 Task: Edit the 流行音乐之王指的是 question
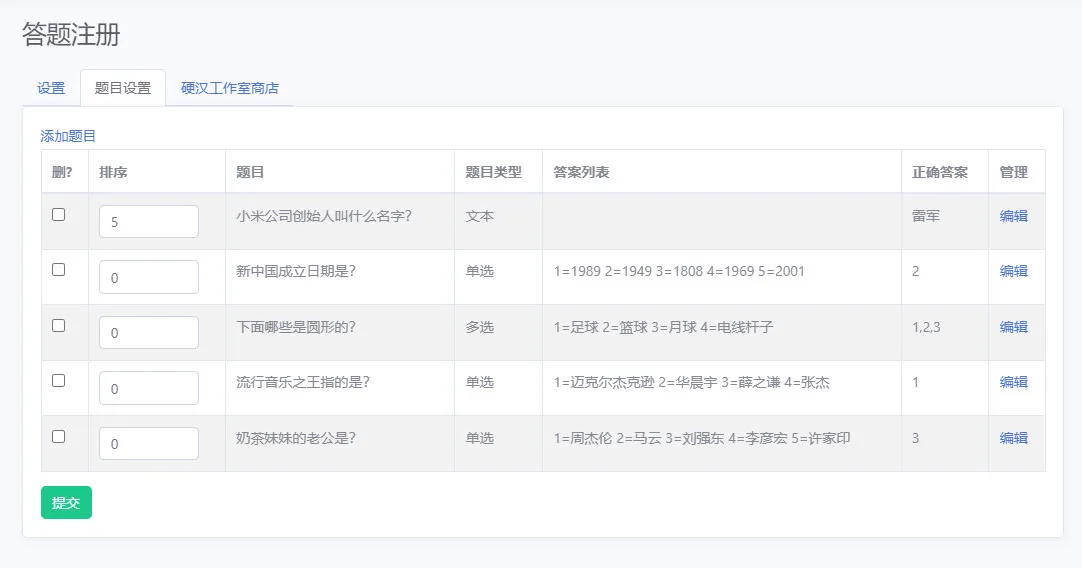pyautogui.click(x=1014, y=382)
